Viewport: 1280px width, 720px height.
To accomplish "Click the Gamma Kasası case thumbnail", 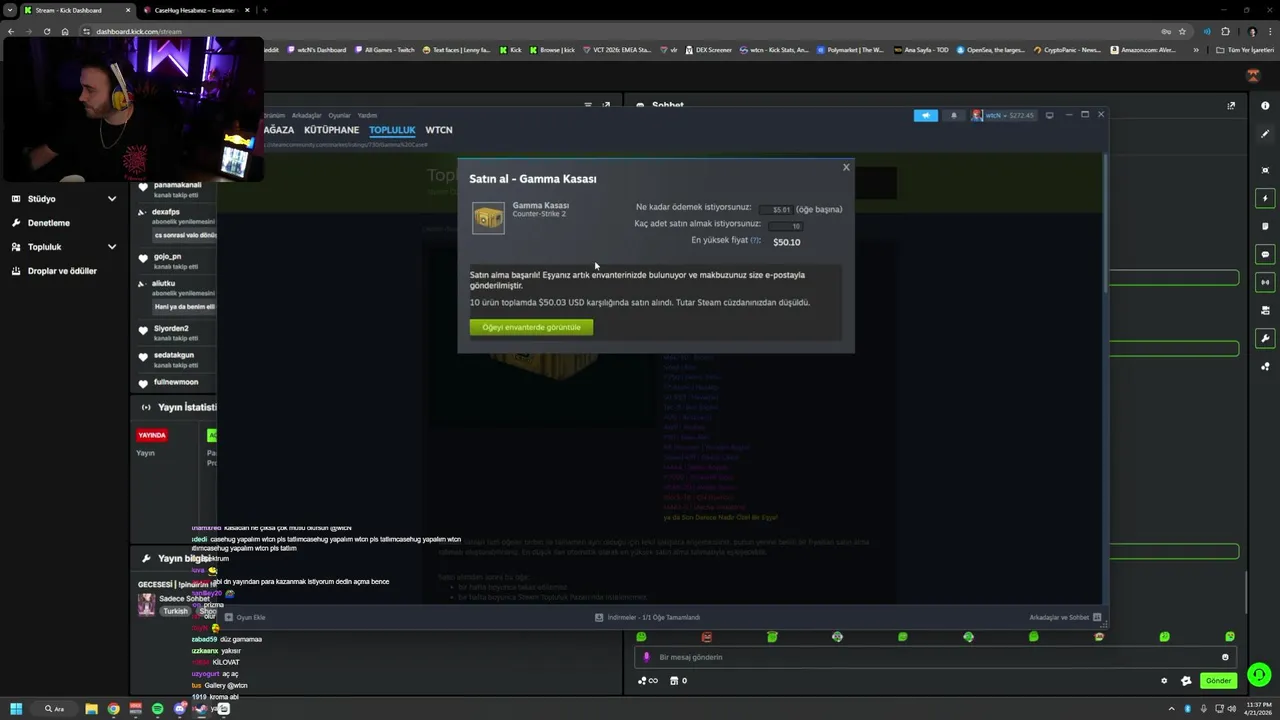I will pyautogui.click(x=489, y=218).
